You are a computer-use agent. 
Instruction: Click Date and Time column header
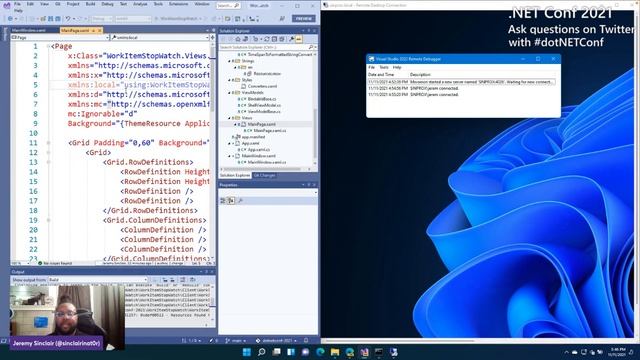[x=381, y=75]
